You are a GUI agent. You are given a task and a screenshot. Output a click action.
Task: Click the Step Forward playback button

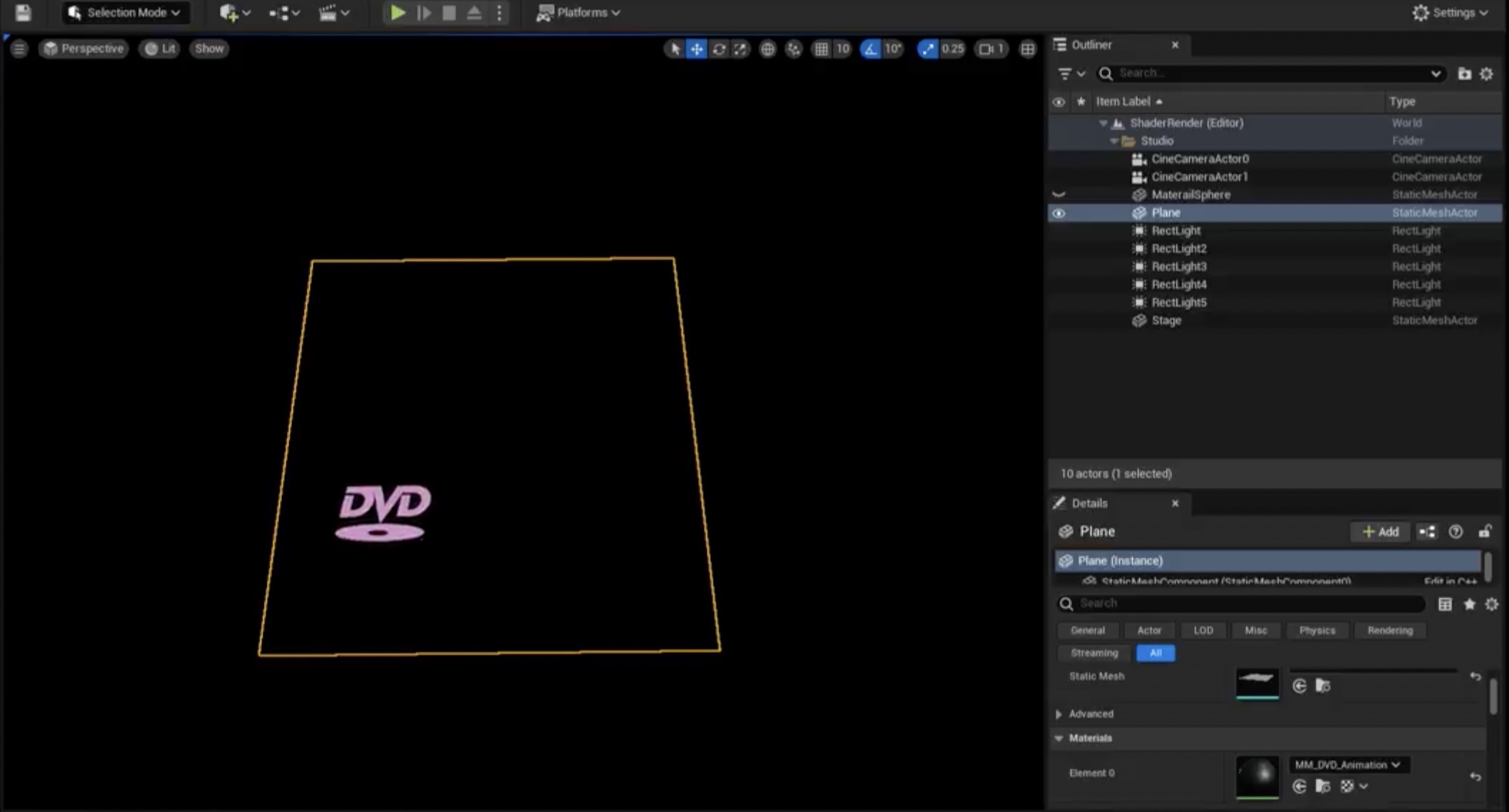click(x=424, y=12)
